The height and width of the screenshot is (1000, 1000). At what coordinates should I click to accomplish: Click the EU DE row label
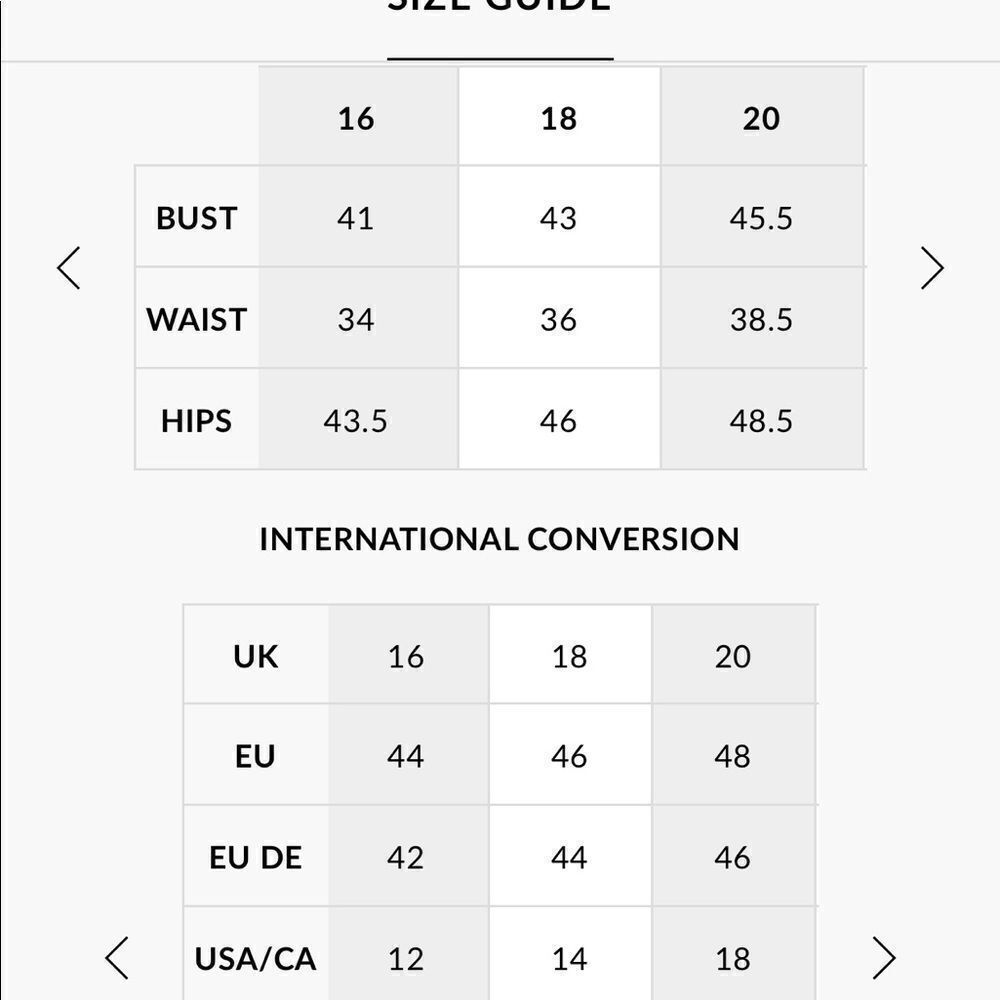[256, 857]
